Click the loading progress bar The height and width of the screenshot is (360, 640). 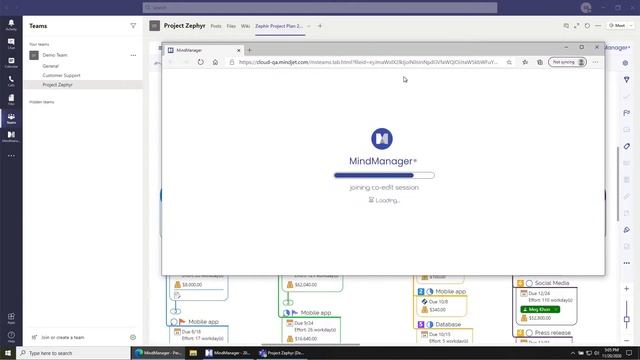pos(384,176)
